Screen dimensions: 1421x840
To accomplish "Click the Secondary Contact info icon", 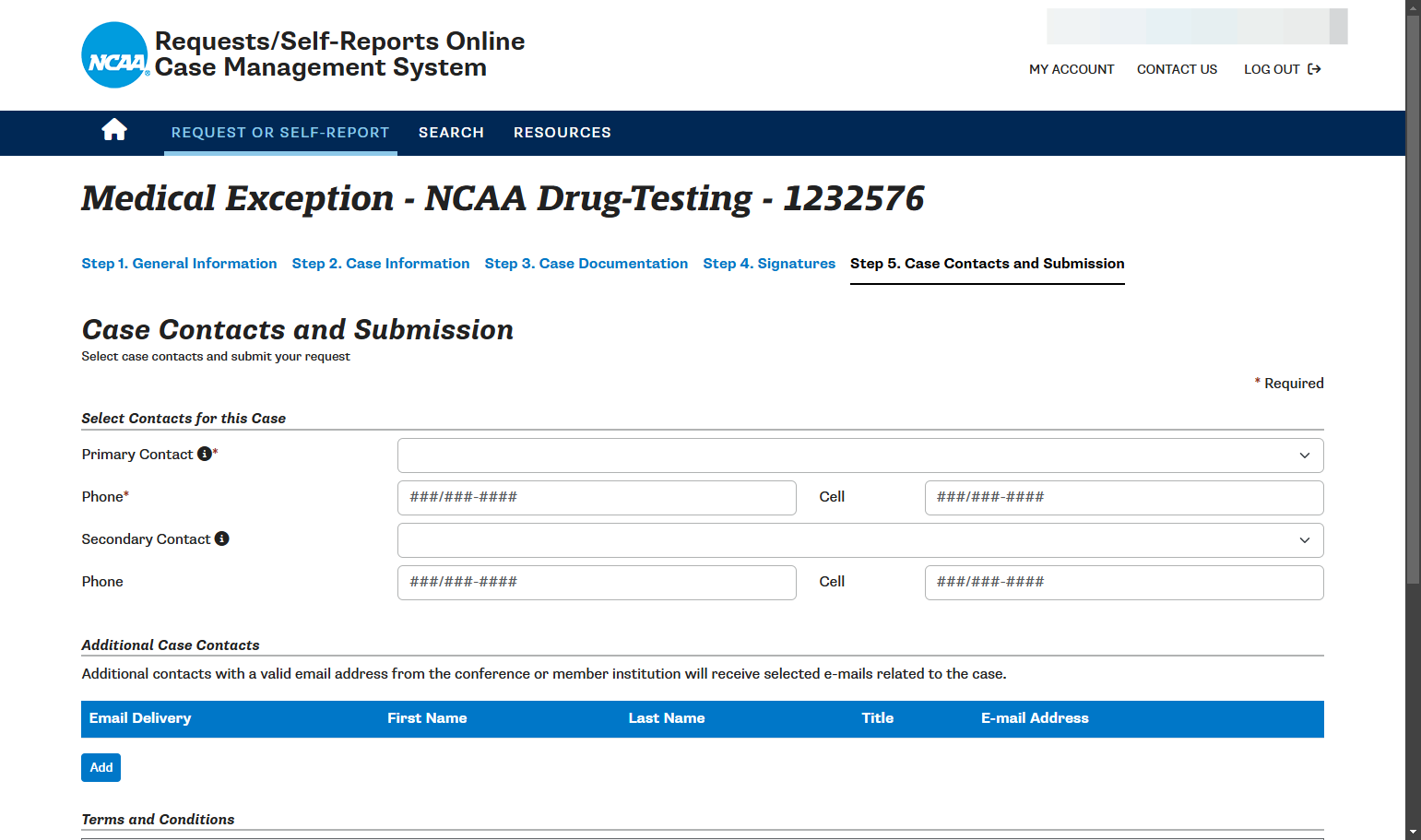I will click(x=222, y=538).
